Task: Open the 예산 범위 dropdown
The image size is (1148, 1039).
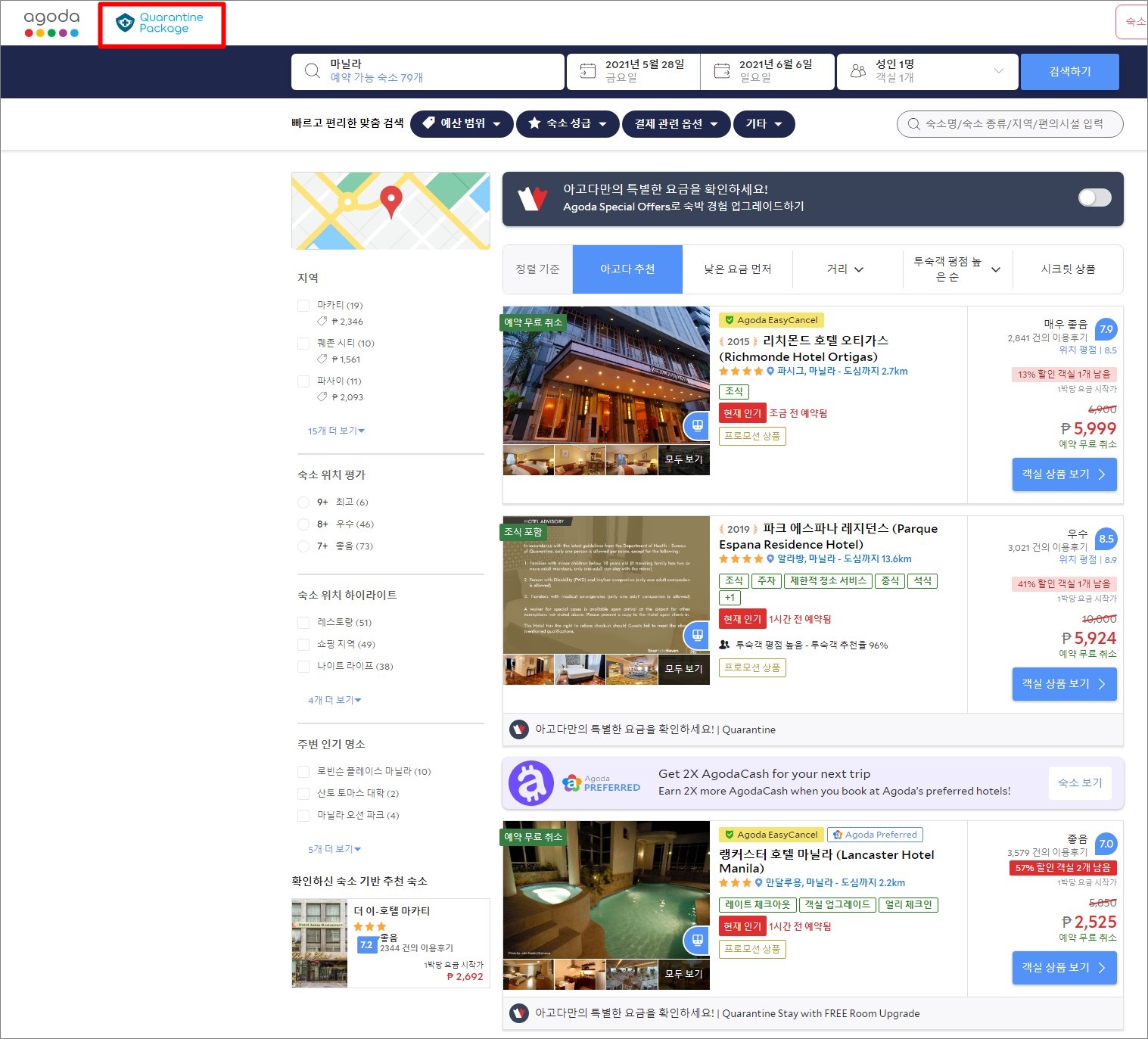Action: pyautogui.click(x=462, y=124)
